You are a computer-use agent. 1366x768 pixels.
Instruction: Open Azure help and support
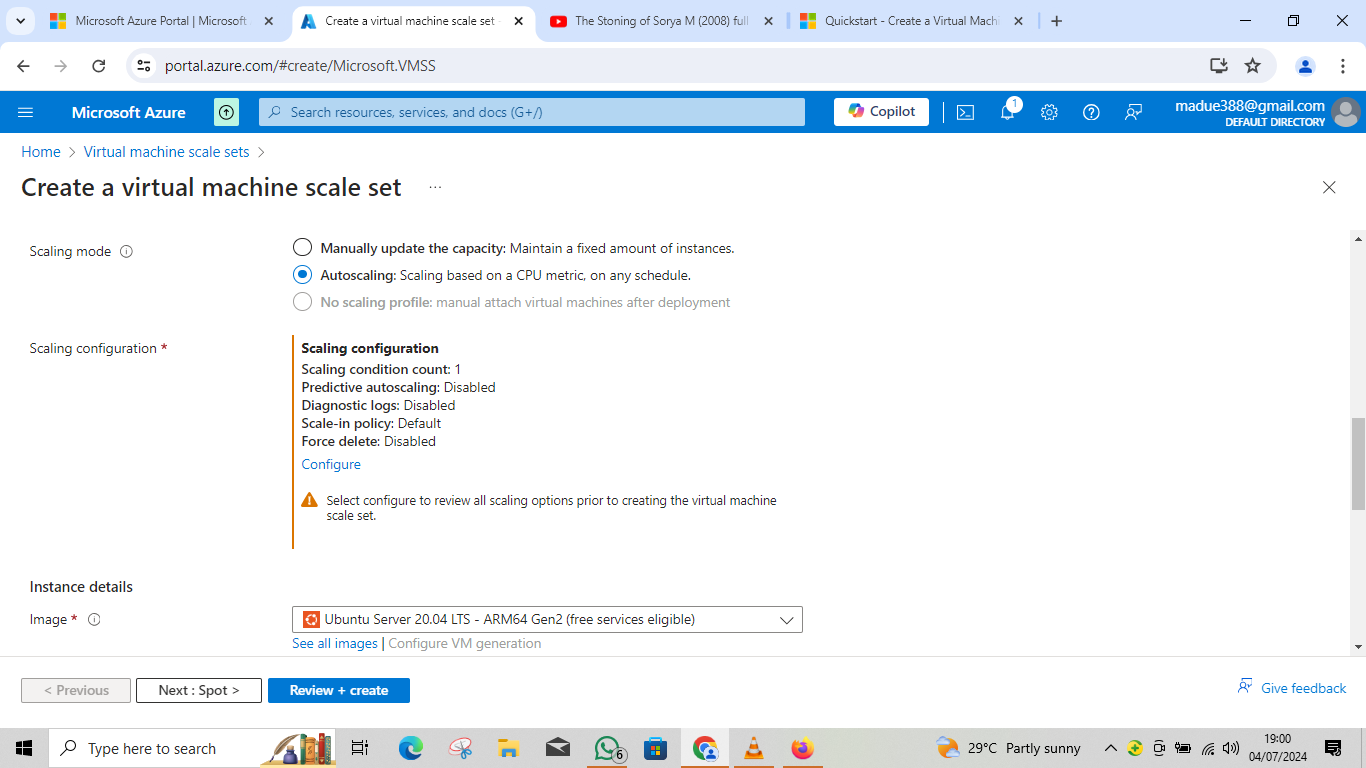coord(1091,112)
